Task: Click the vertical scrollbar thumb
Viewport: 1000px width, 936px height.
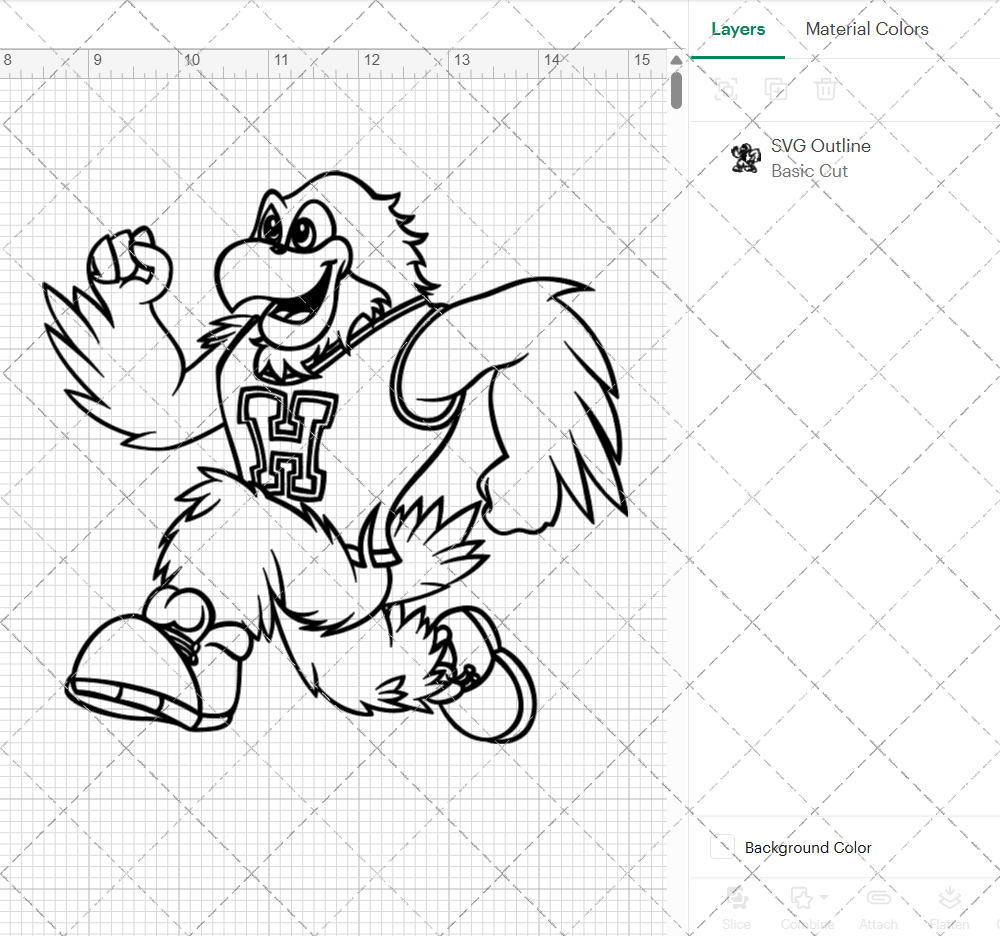Action: [x=677, y=90]
